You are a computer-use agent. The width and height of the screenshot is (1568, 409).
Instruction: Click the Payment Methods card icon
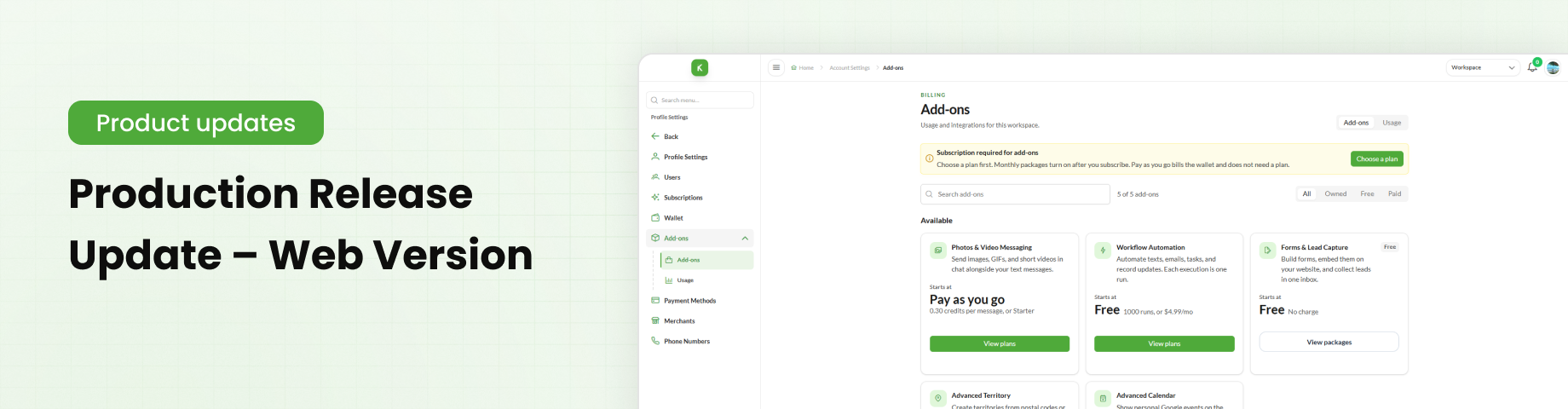coord(655,301)
